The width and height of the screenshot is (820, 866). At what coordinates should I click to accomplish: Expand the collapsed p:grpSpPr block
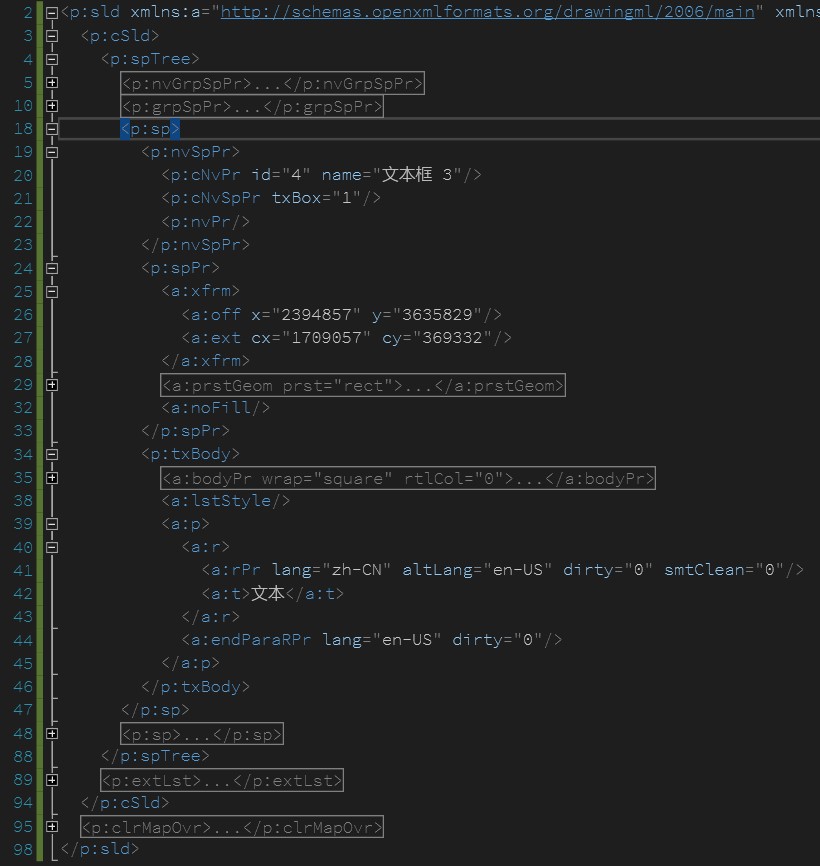tap(51, 105)
